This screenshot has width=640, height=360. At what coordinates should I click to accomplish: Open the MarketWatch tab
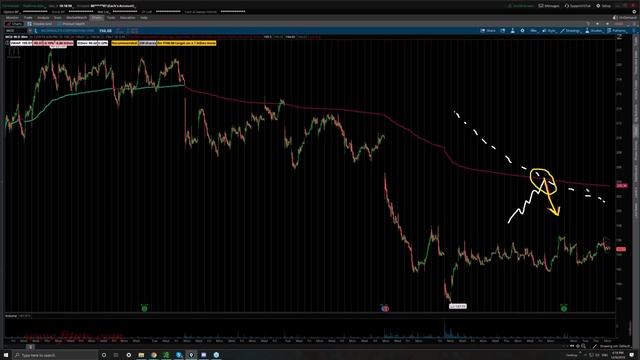tap(76, 18)
